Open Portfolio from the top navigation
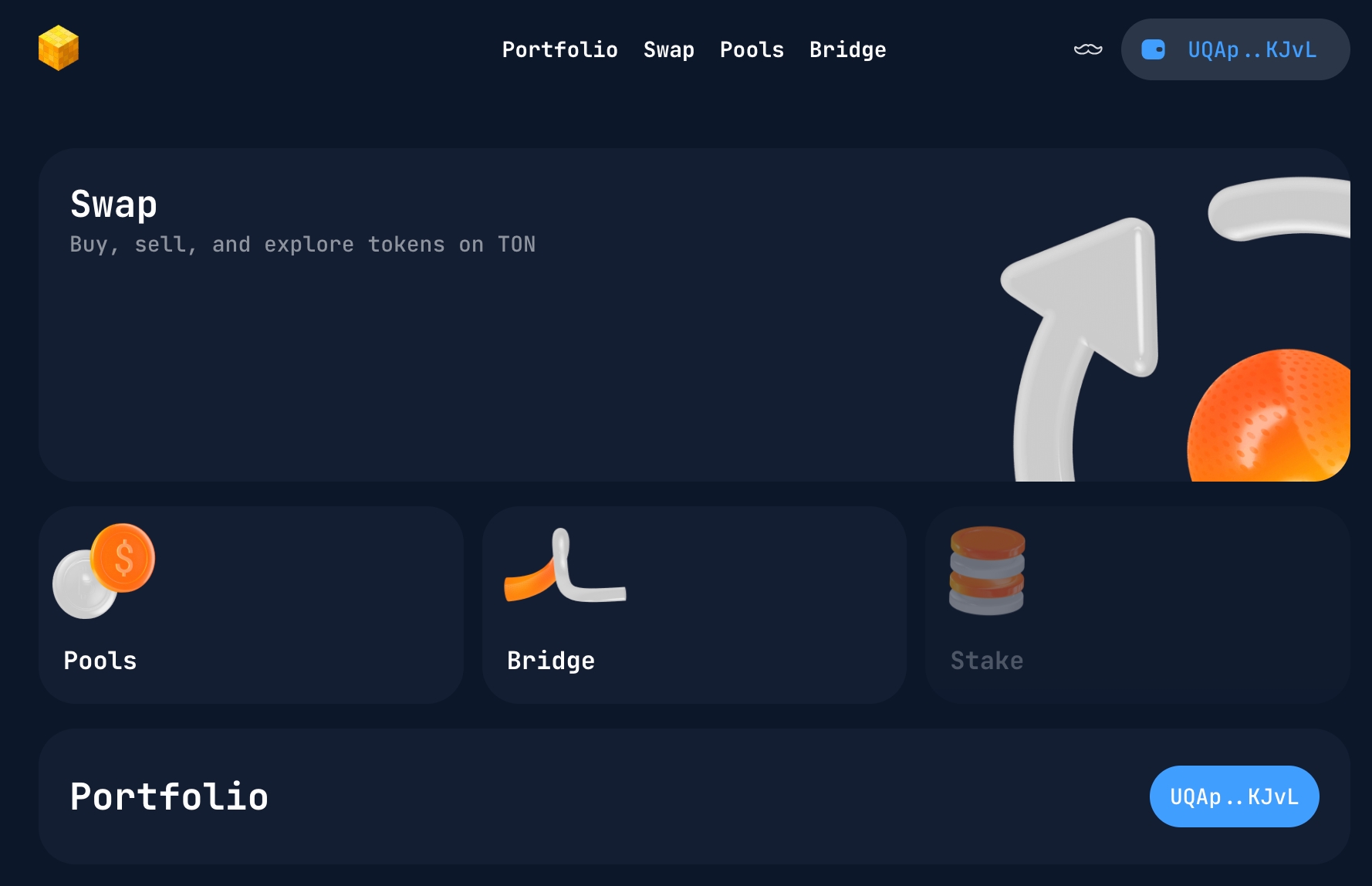This screenshot has width=1372, height=886. 559,49
